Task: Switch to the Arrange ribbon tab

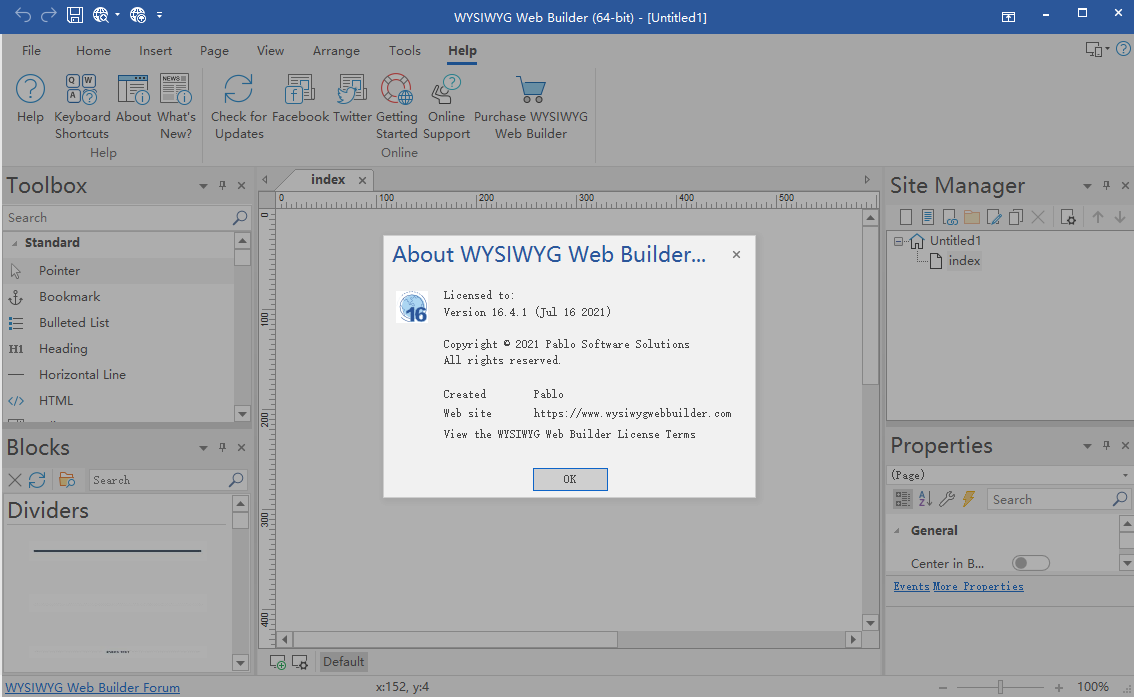Action: (336, 51)
